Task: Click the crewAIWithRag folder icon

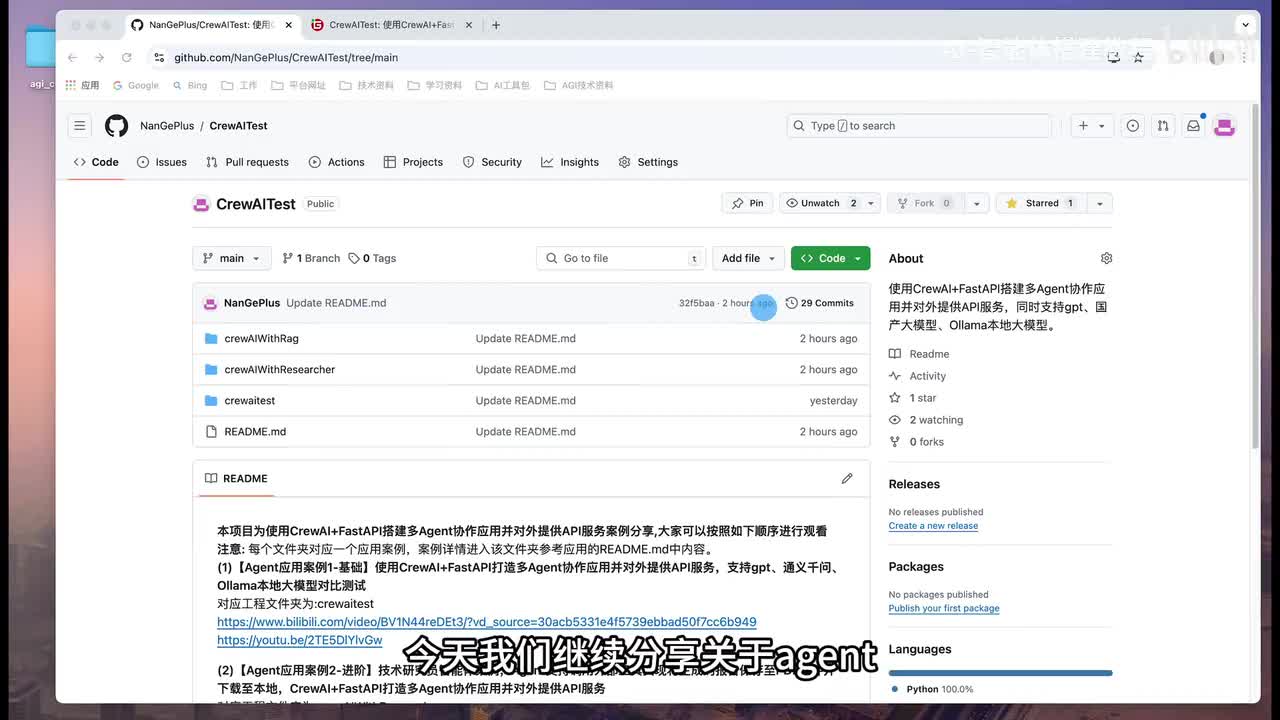Action: click(x=210, y=338)
